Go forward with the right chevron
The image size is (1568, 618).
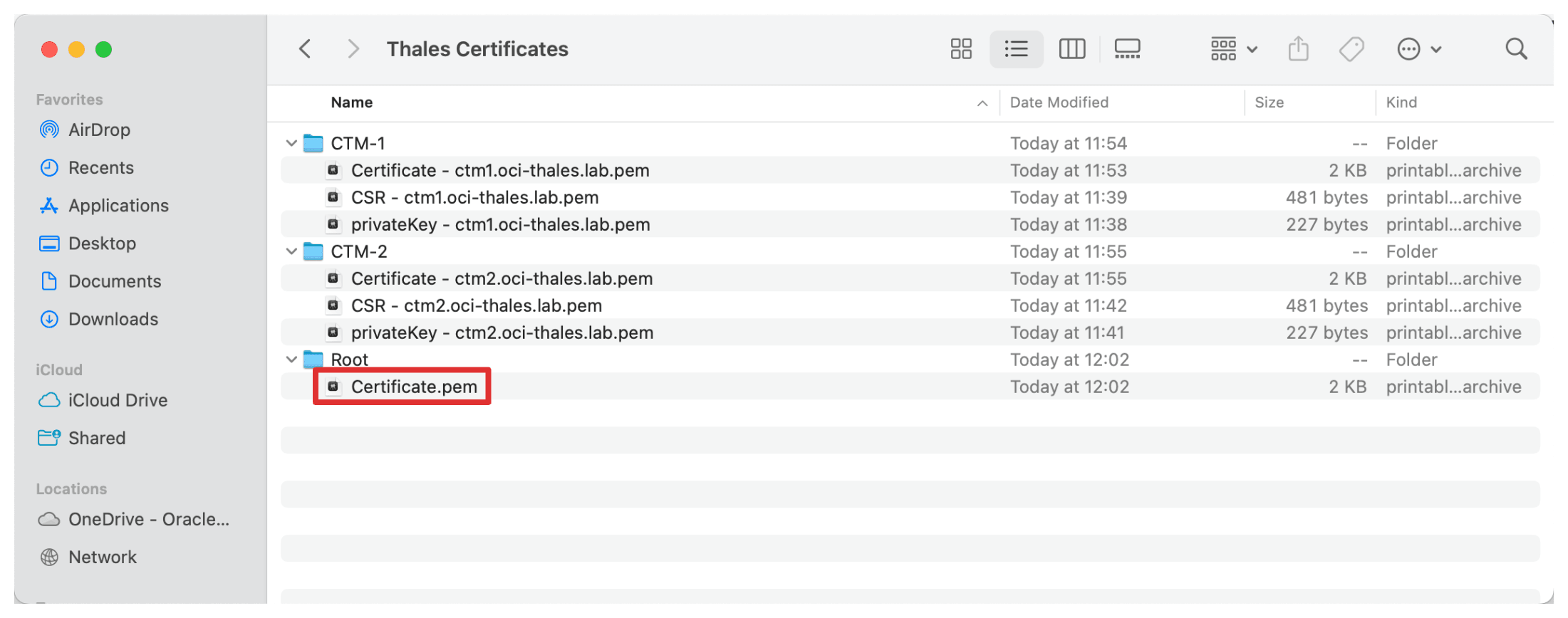[x=353, y=49]
